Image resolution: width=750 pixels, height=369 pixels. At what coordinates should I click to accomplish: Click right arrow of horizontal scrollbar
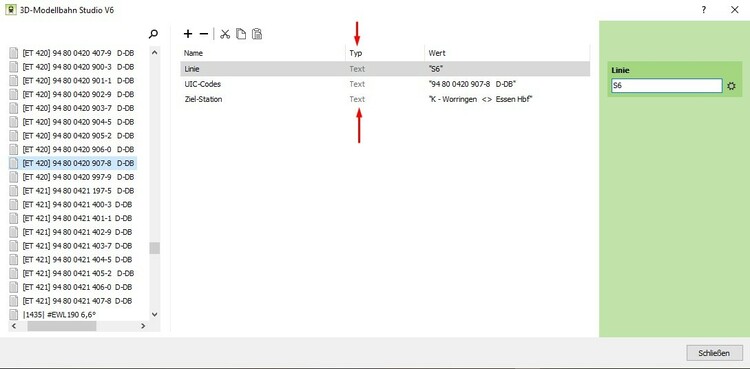pos(143,326)
